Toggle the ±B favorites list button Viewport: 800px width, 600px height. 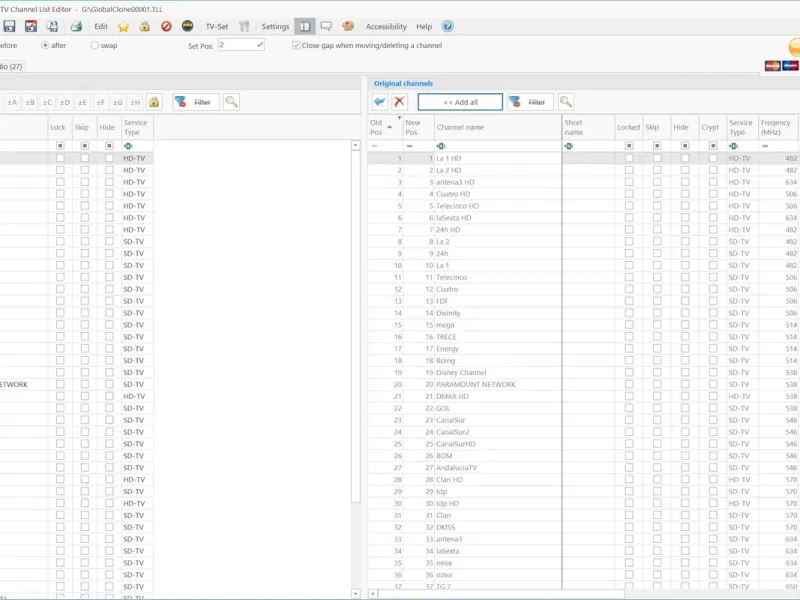click(30, 103)
